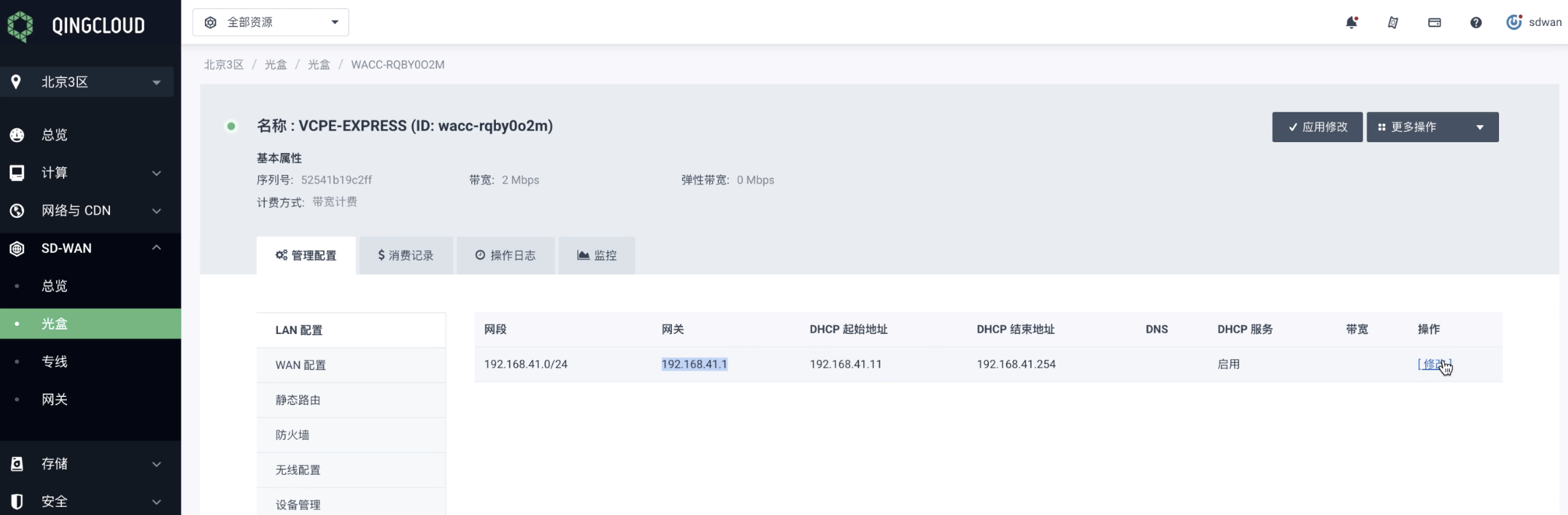Image resolution: width=1568 pixels, height=515 pixels.
Task: Open the 更多操作 dropdown menu
Action: point(1432,127)
